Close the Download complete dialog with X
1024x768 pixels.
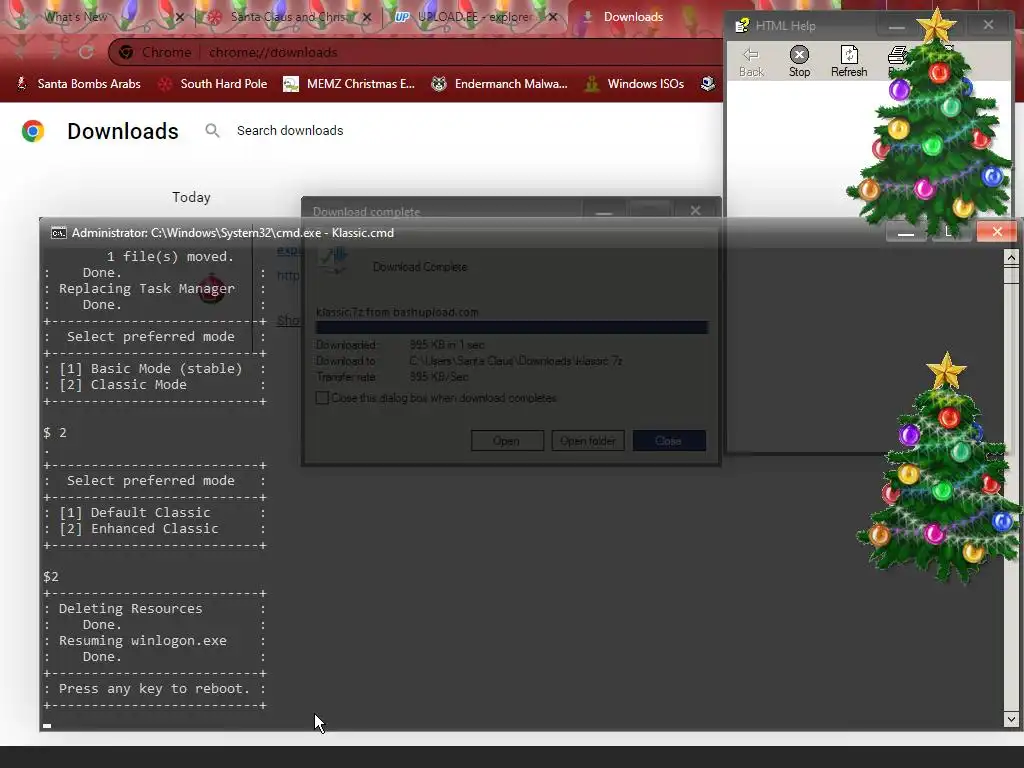click(x=696, y=210)
